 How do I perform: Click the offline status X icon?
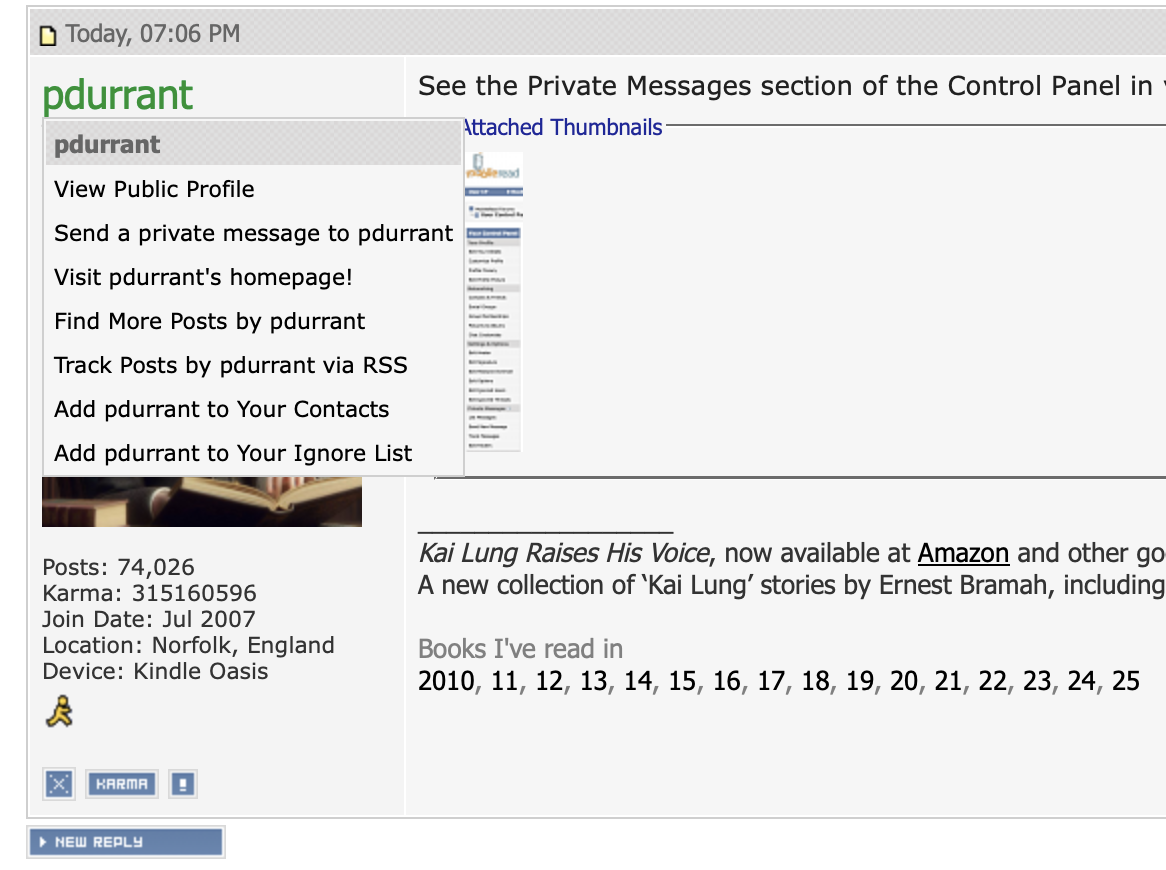click(x=59, y=784)
